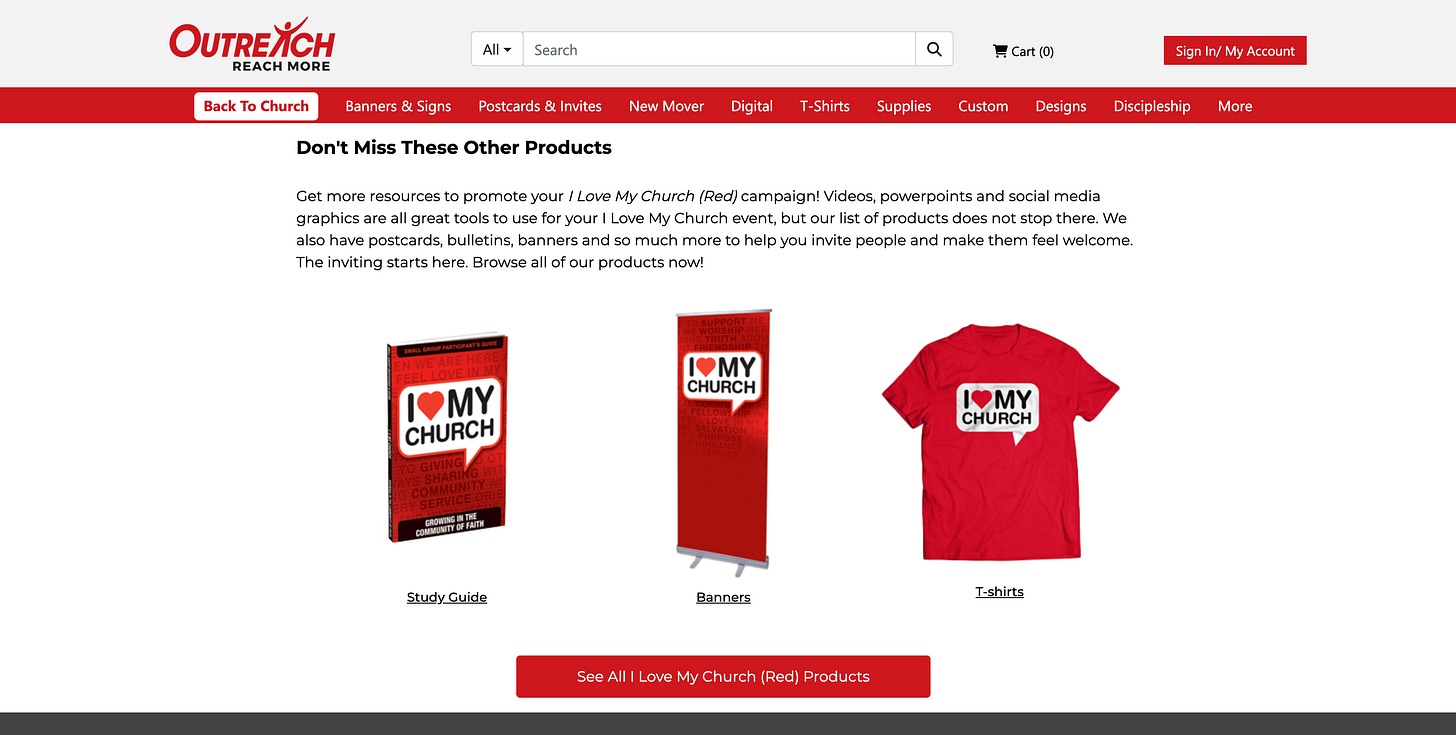The height and width of the screenshot is (735, 1456).
Task: Open the T-Shirts nav menu
Action: [825, 106]
